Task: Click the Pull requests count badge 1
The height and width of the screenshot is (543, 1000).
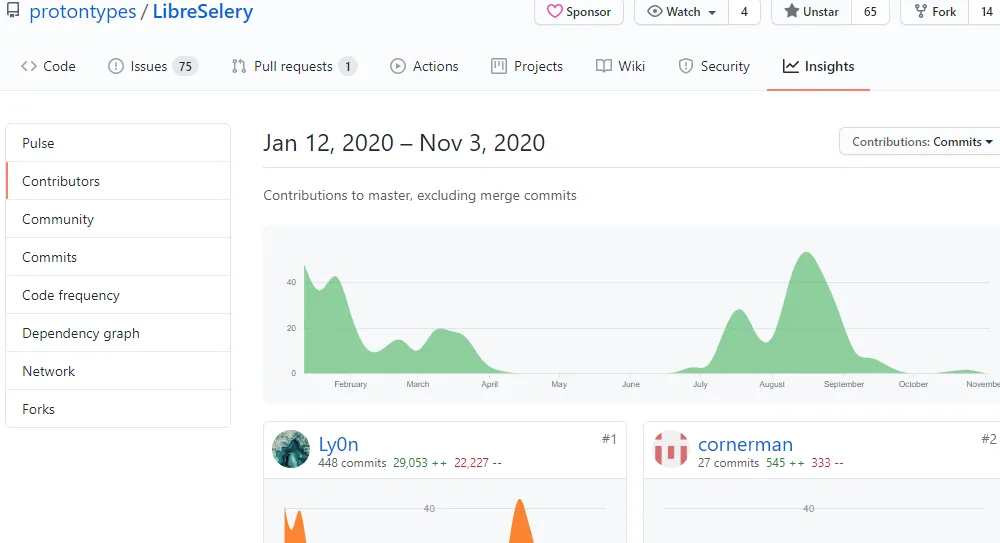Action: (x=348, y=66)
